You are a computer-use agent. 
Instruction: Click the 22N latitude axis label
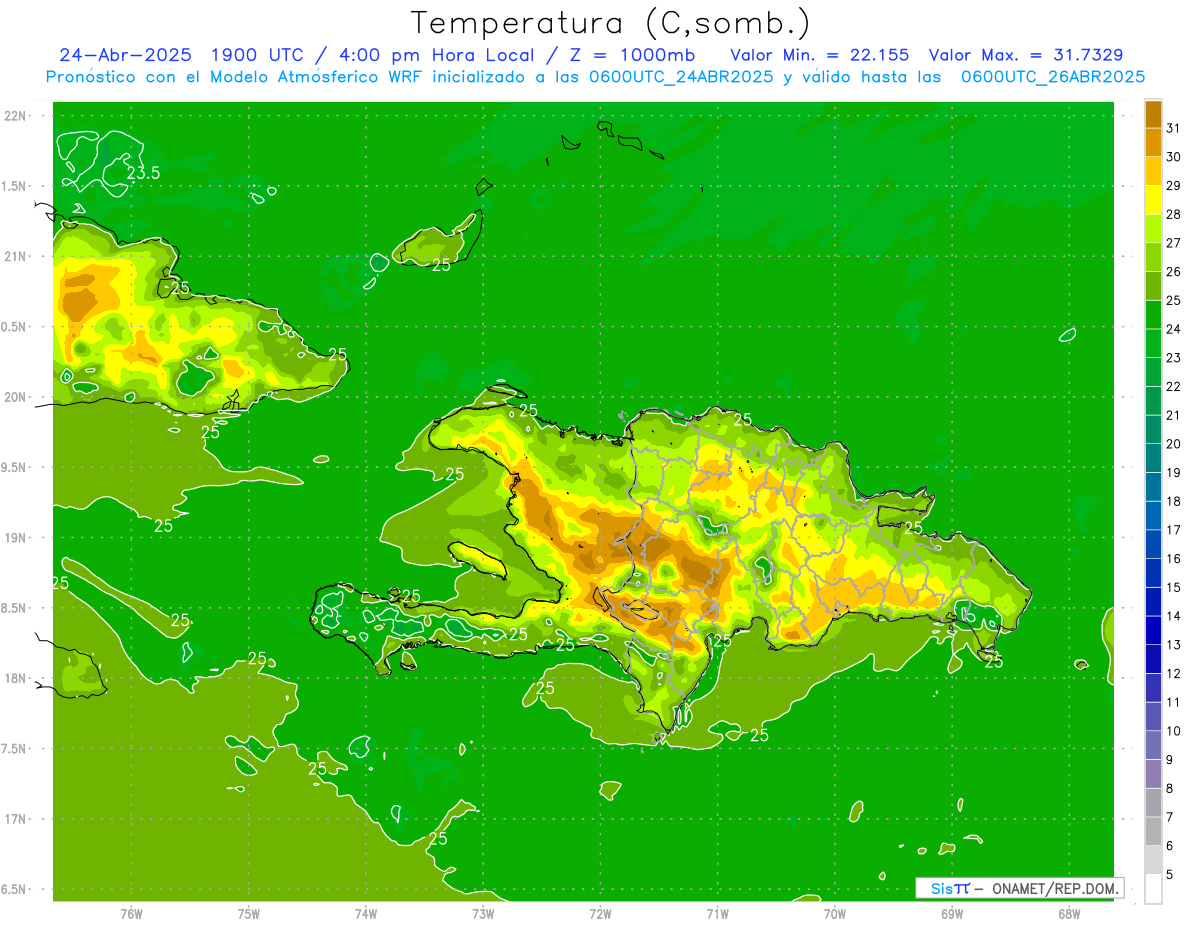click(17, 116)
